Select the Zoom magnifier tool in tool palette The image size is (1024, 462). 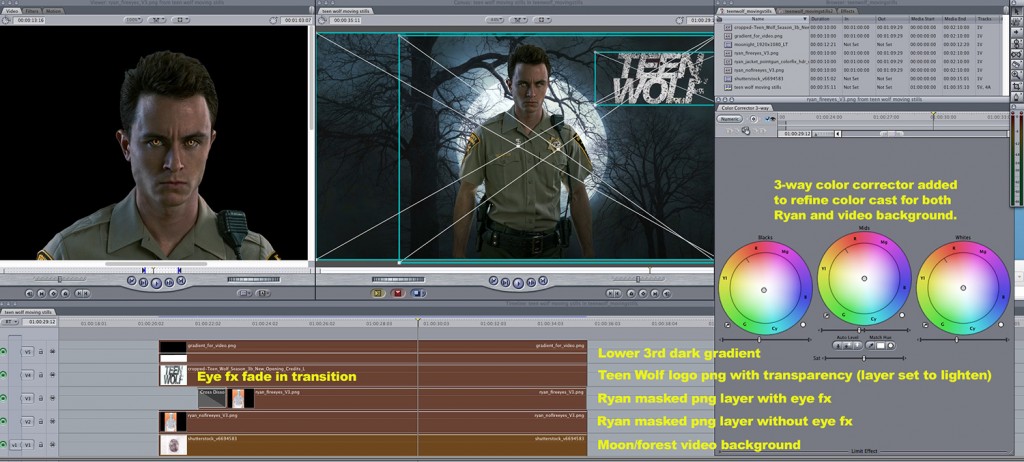[1017, 74]
